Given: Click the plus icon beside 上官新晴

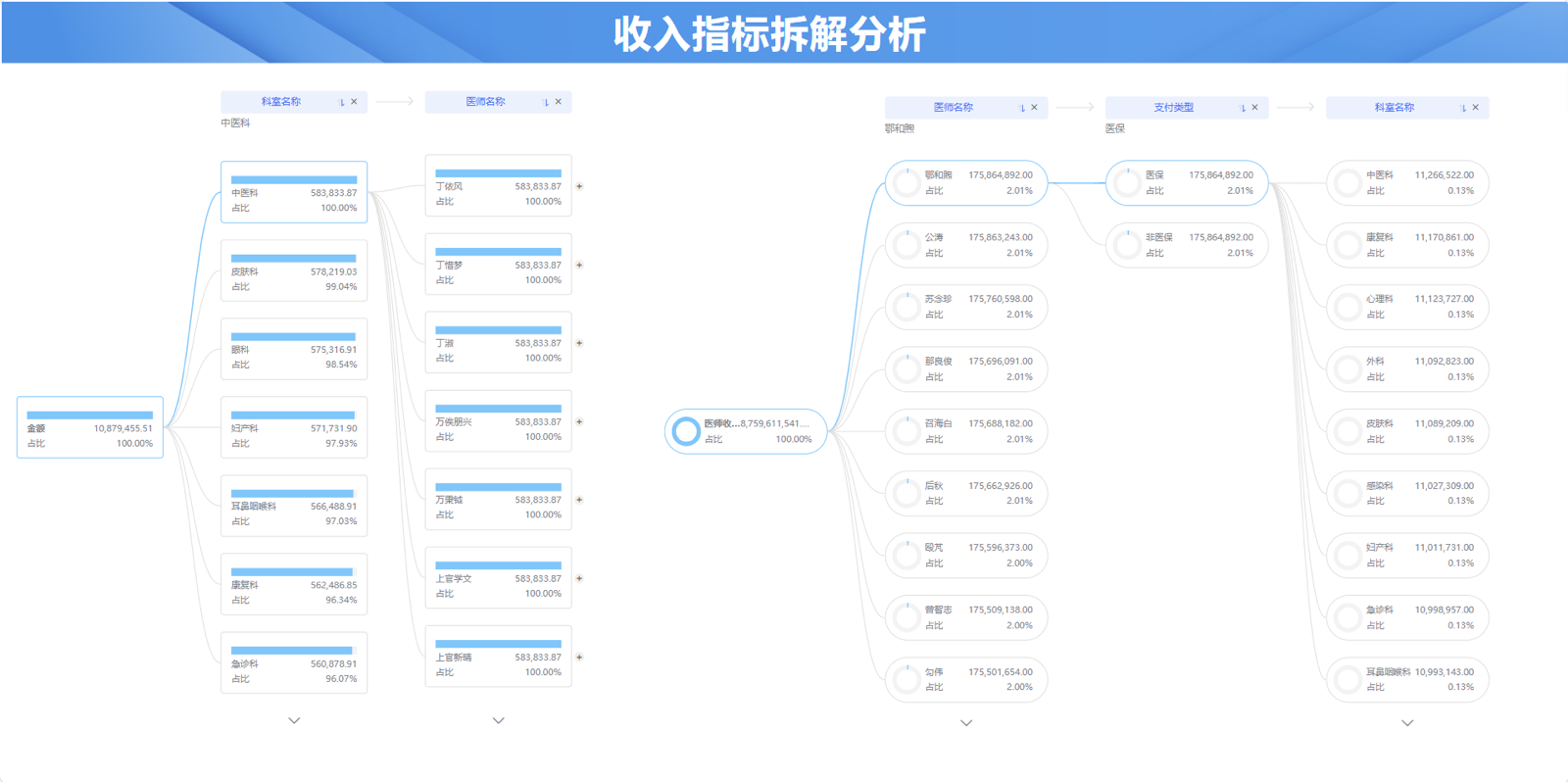Looking at the screenshot, I should point(579,658).
